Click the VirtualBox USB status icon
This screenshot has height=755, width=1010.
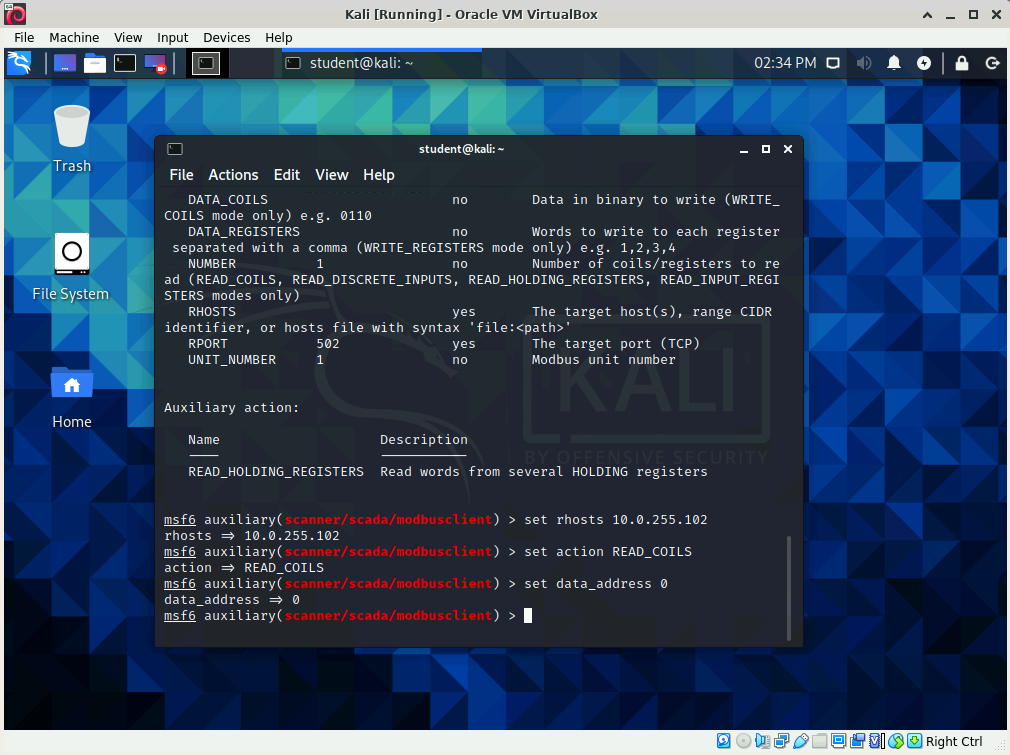(x=801, y=741)
